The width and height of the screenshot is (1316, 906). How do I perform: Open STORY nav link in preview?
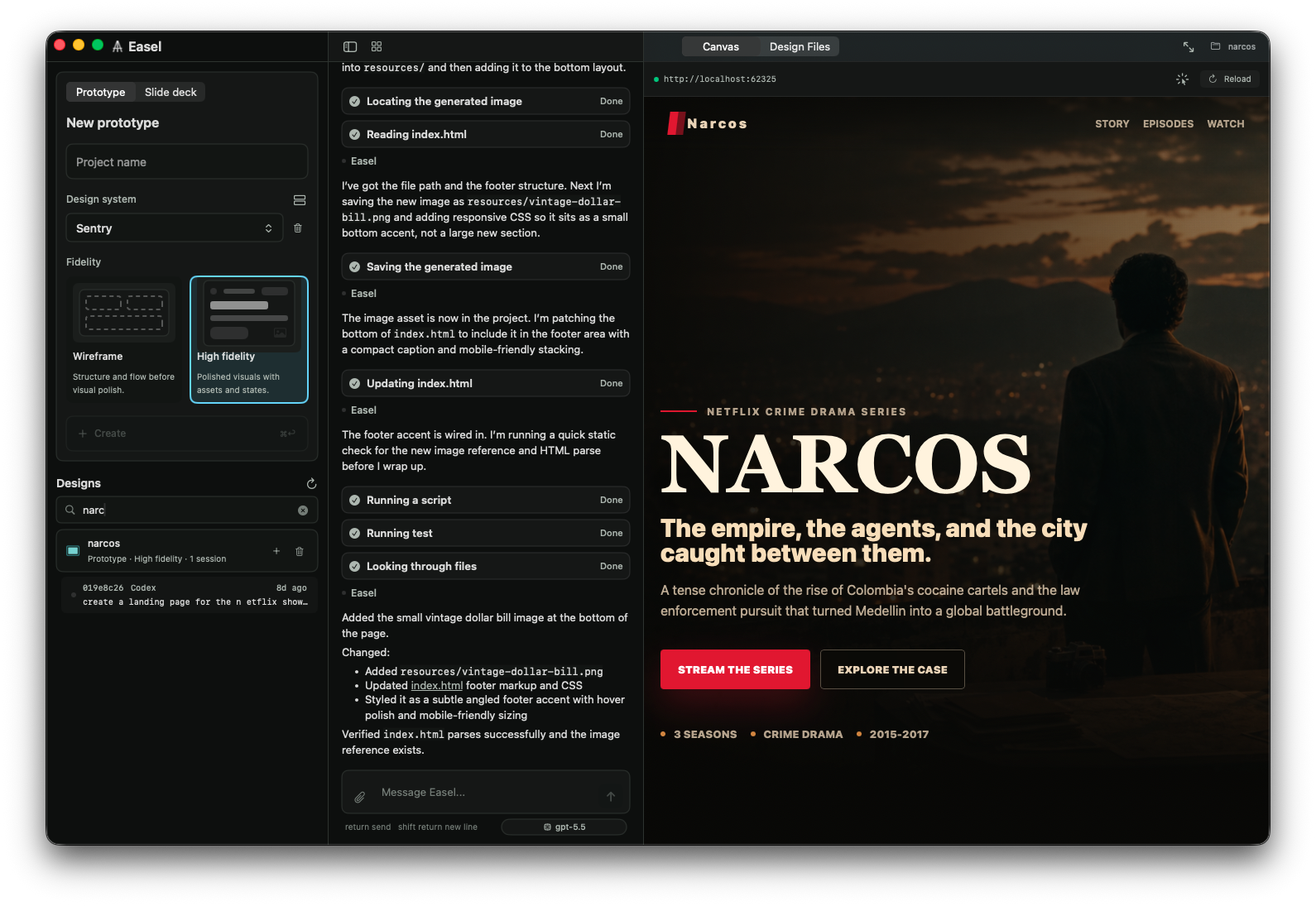pyautogui.click(x=1112, y=124)
